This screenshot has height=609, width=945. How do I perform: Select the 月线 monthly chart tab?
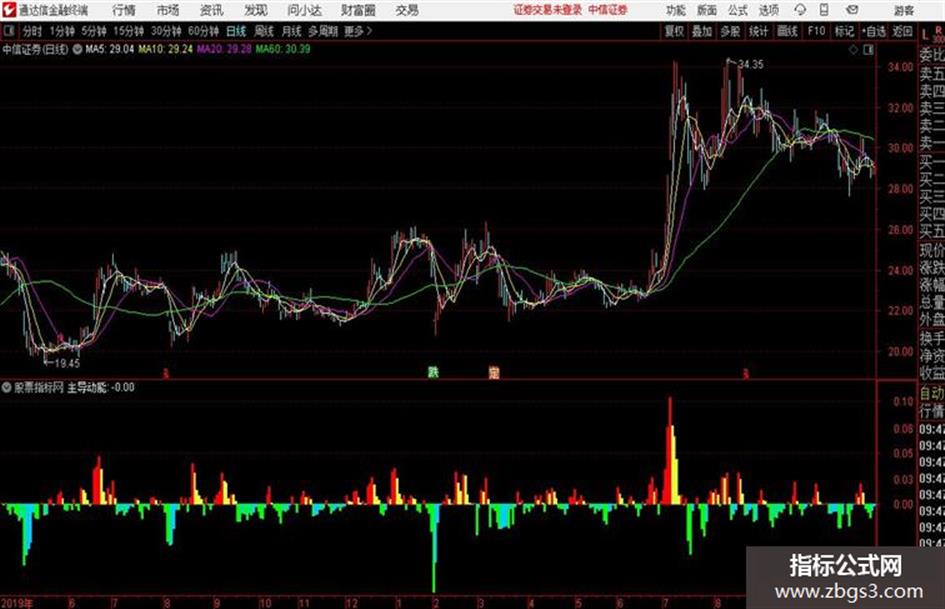pyautogui.click(x=292, y=31)
